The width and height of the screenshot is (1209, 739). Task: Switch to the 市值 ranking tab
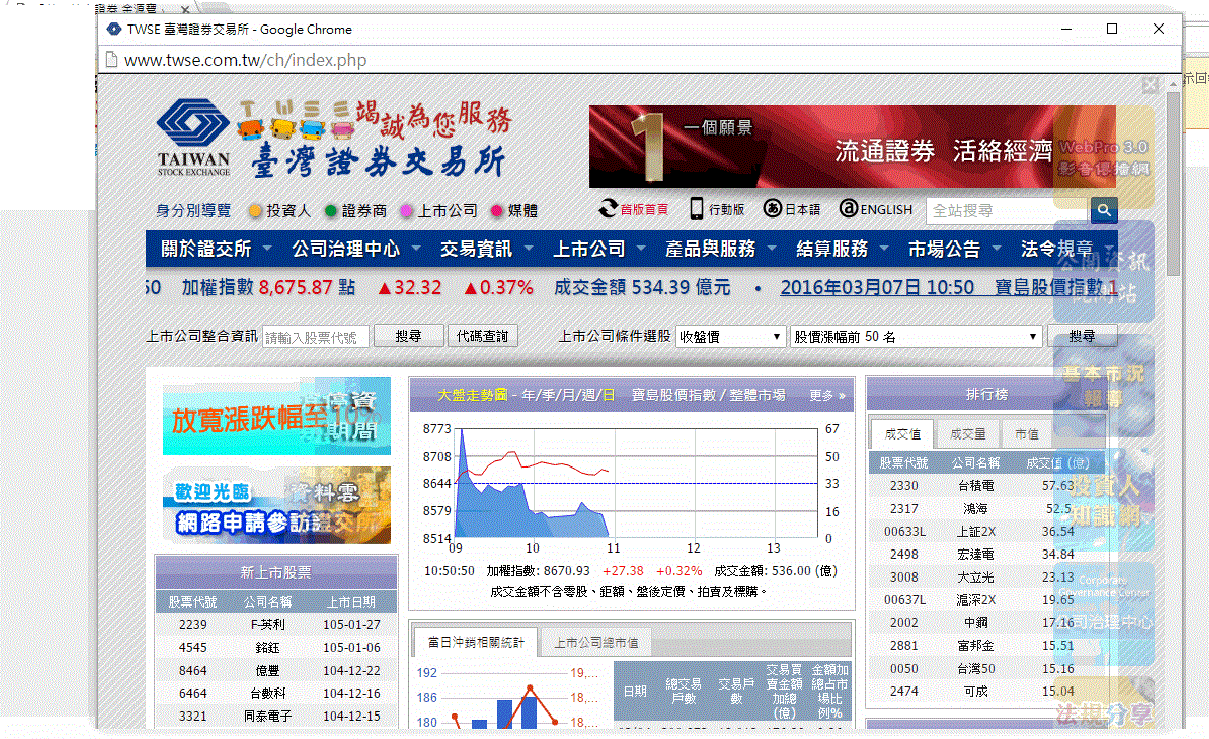point(1025,433)
